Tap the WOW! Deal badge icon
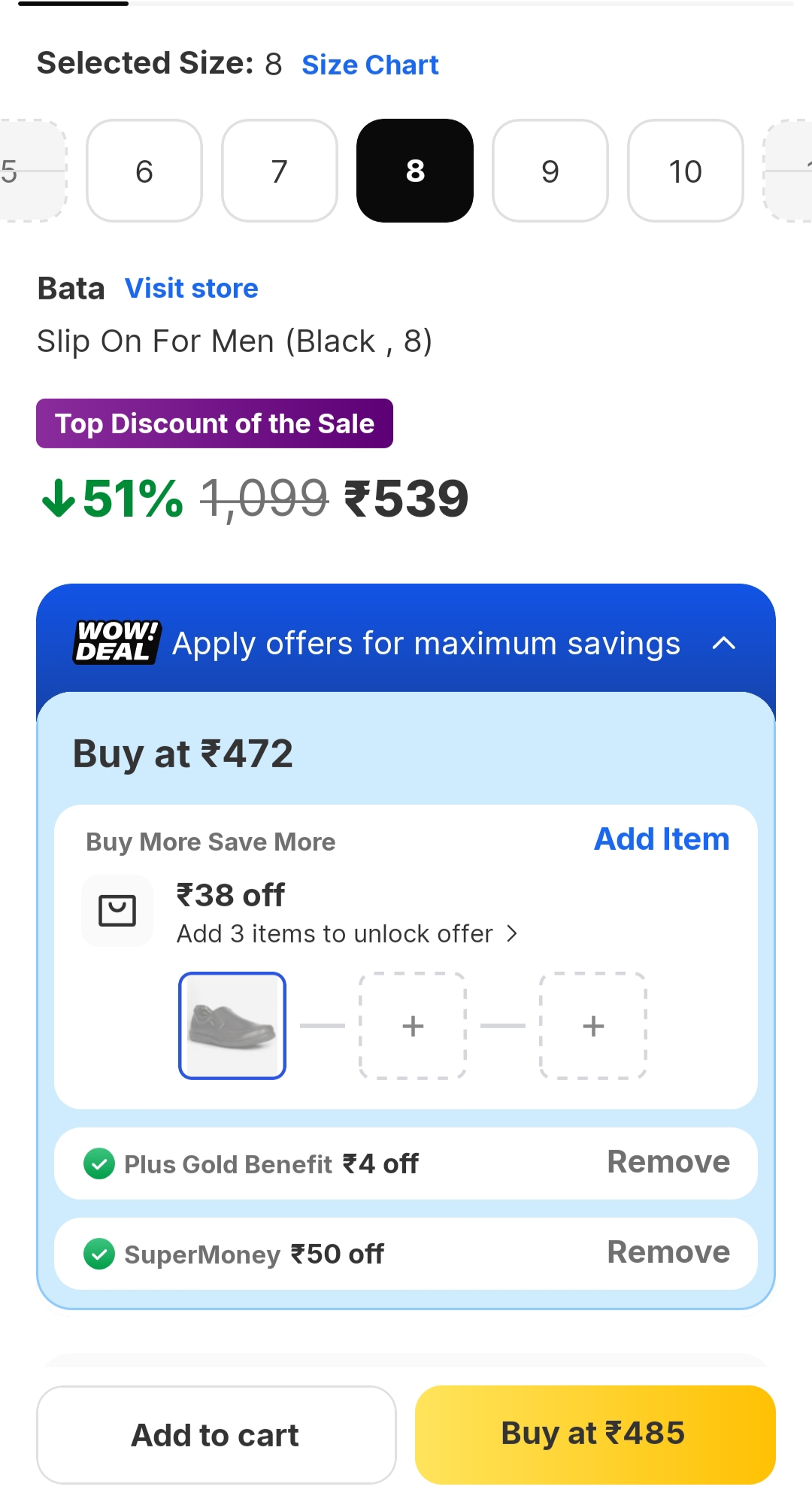The width and height of the screenshot is (812, 1502). 117,642
